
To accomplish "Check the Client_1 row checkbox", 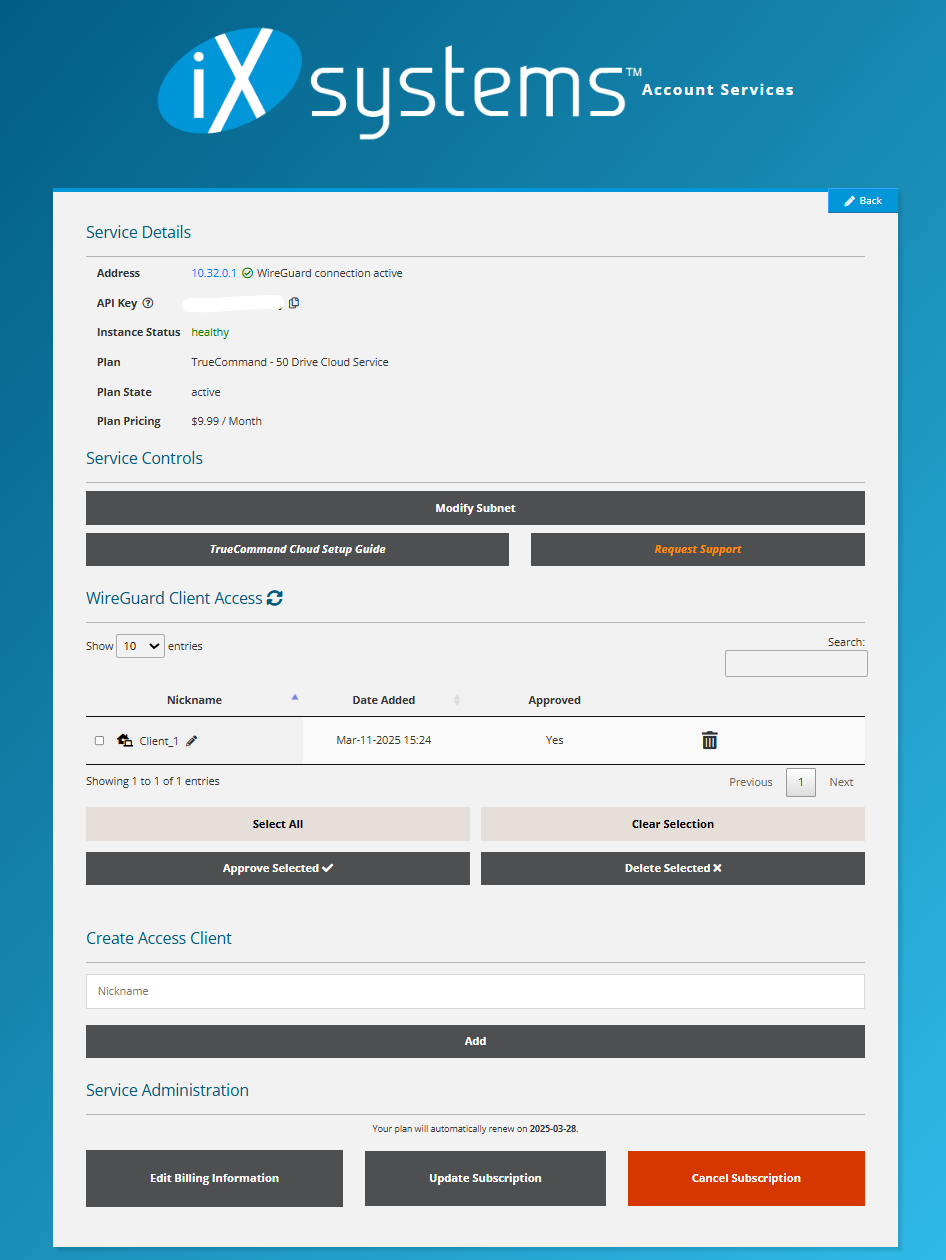I will [x=99, y=740].
